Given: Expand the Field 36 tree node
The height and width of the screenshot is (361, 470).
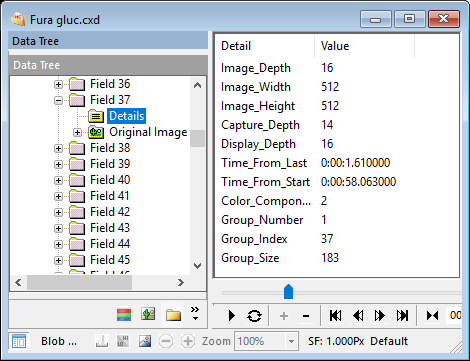Looking at the screenshot, I should pos(58,84).
